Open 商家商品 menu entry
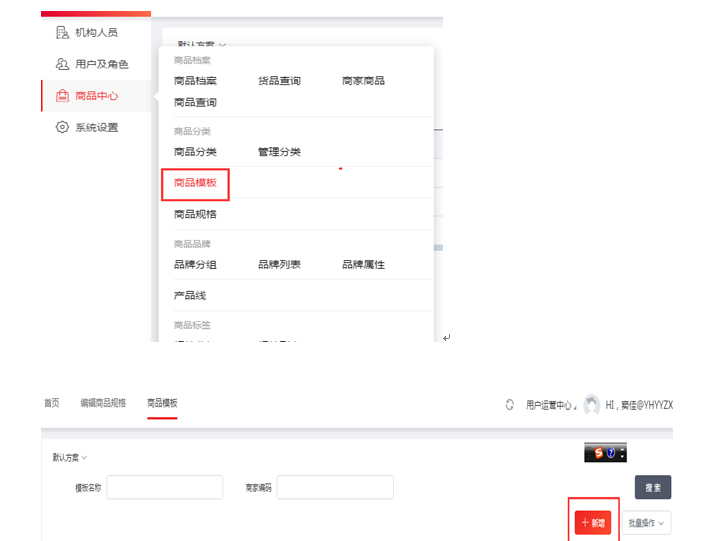The width and height of the screenshot is (710, 541). 363,81
